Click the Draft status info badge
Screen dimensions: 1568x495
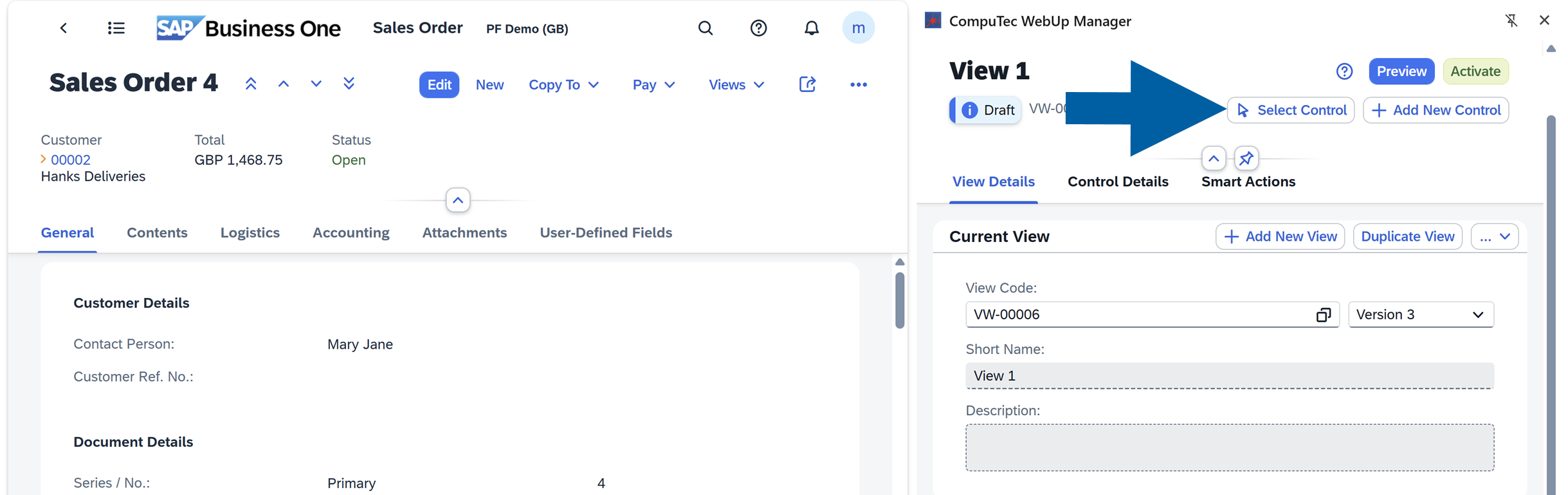985,110
